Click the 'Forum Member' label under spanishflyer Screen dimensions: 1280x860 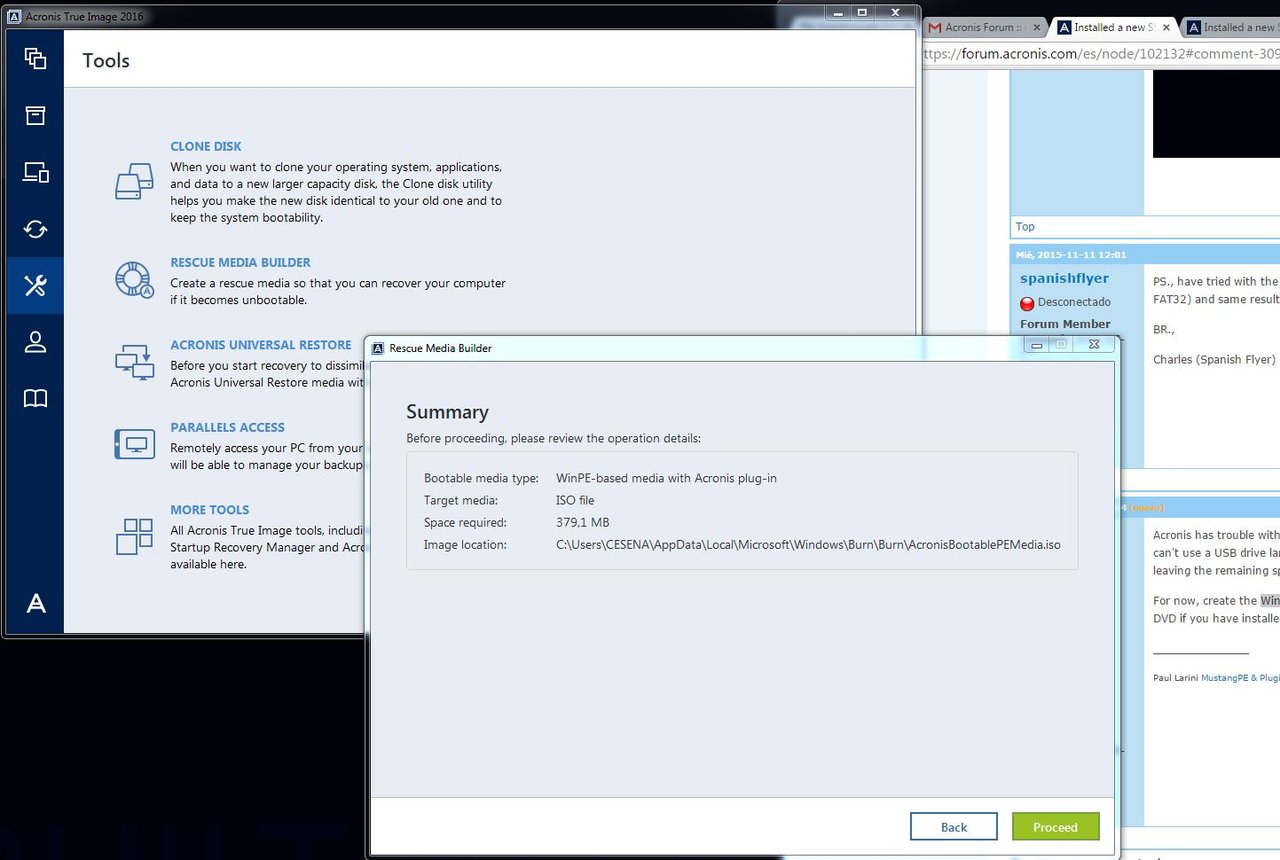(1065, 324)
